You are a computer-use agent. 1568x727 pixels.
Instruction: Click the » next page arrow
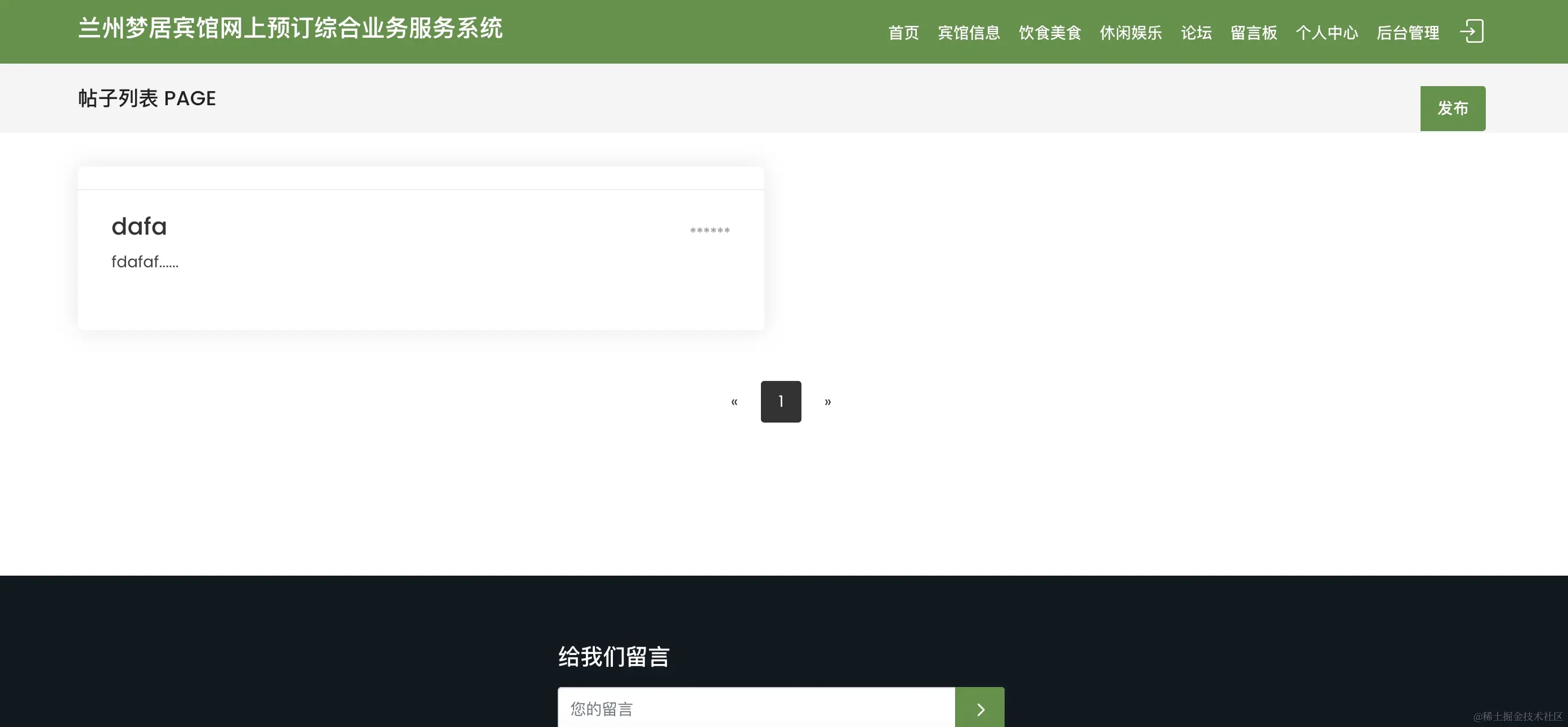click(x=828, y=402)
